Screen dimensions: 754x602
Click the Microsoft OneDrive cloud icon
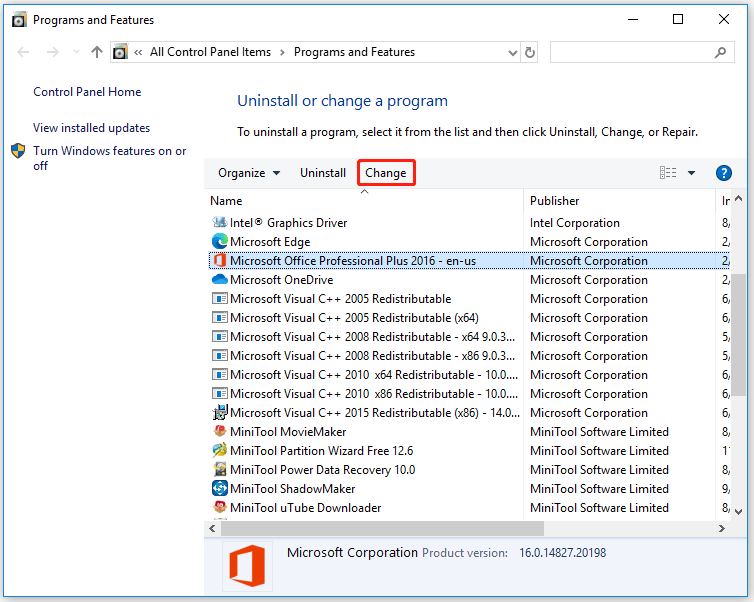click(x=220, y=279)
